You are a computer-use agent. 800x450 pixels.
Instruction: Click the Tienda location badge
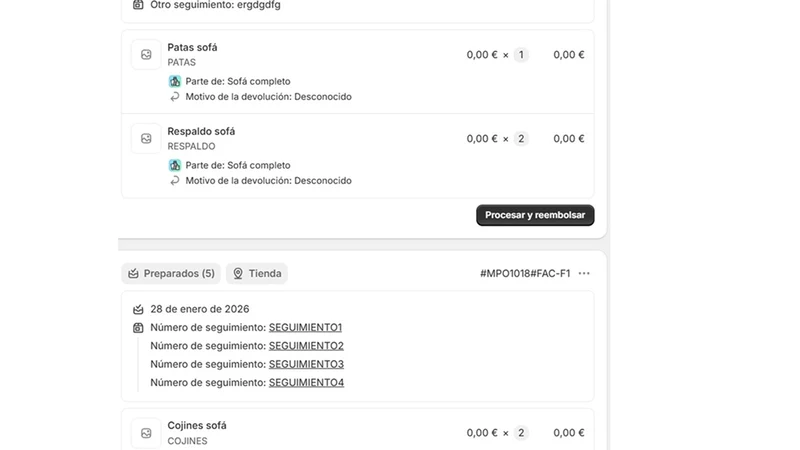pos(257,273)
